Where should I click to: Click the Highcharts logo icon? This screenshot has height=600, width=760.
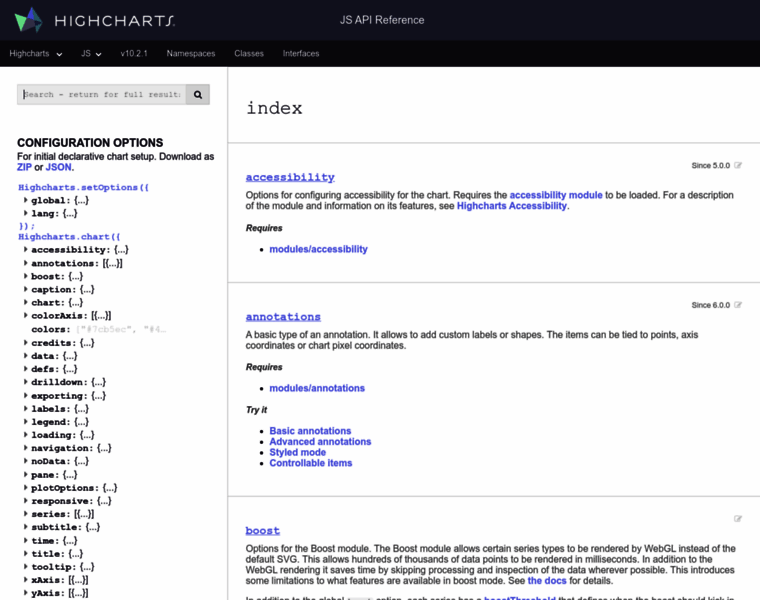(29, 19)
